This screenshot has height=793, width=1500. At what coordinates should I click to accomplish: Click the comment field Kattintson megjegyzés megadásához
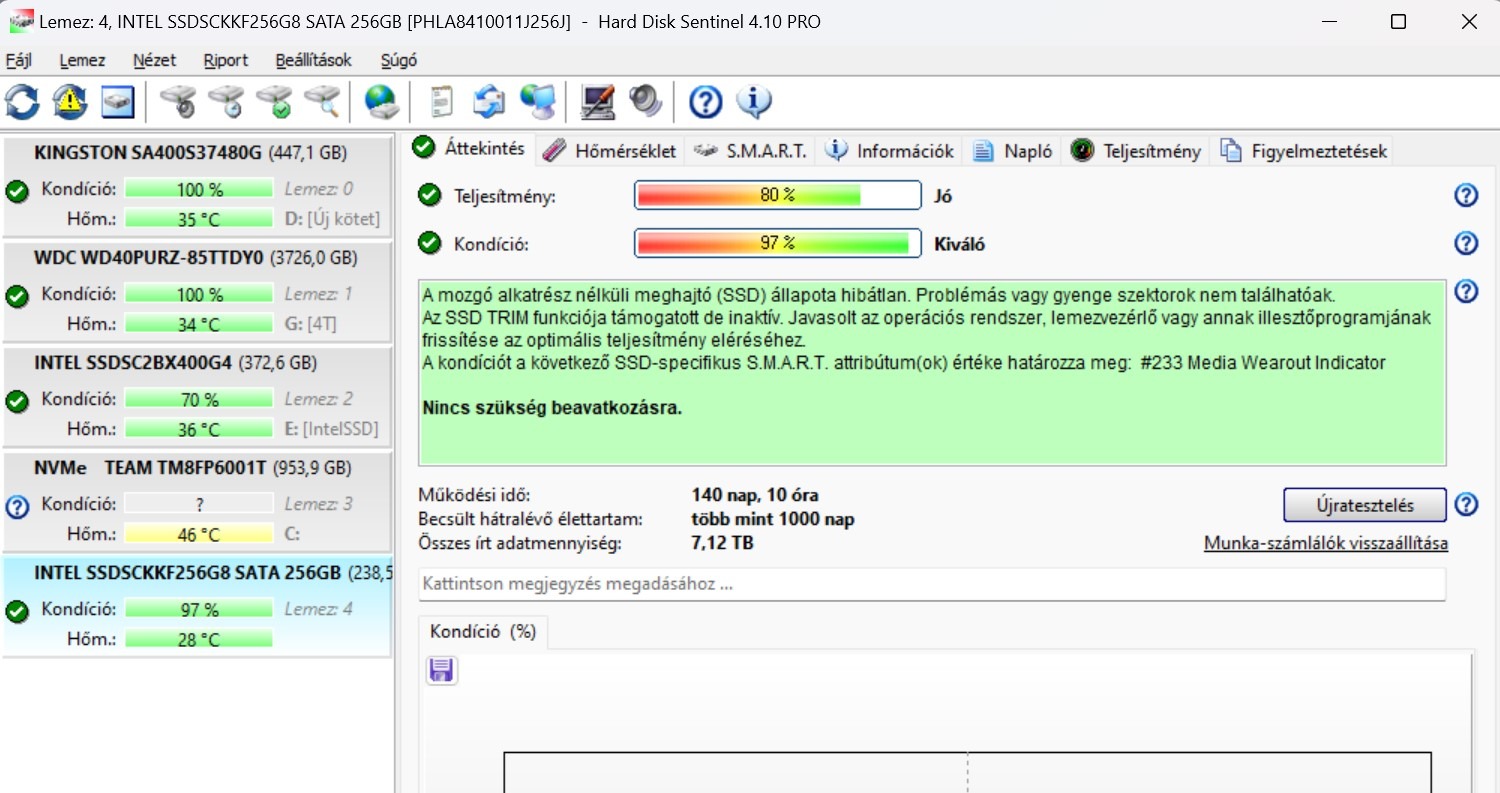(932, 584)
